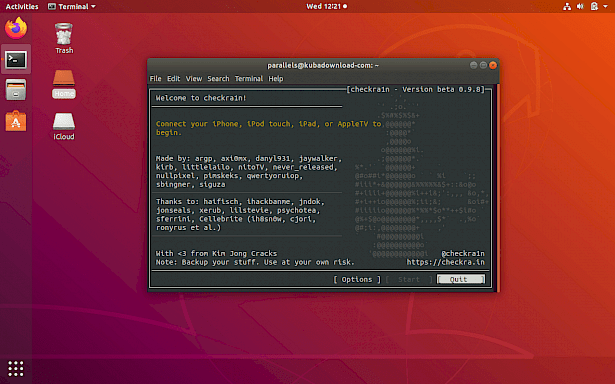Show Applications grid icon
This screenshot has height=384, width=615.
[16, 368]
